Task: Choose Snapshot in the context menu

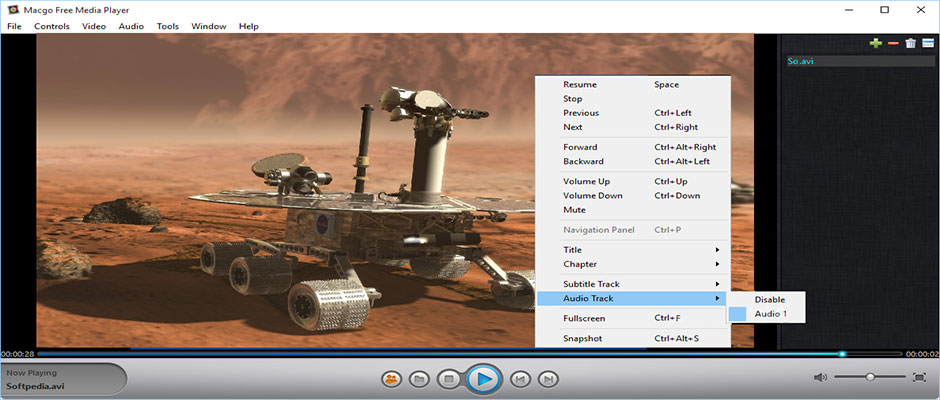Action: (x=632, y=338)
